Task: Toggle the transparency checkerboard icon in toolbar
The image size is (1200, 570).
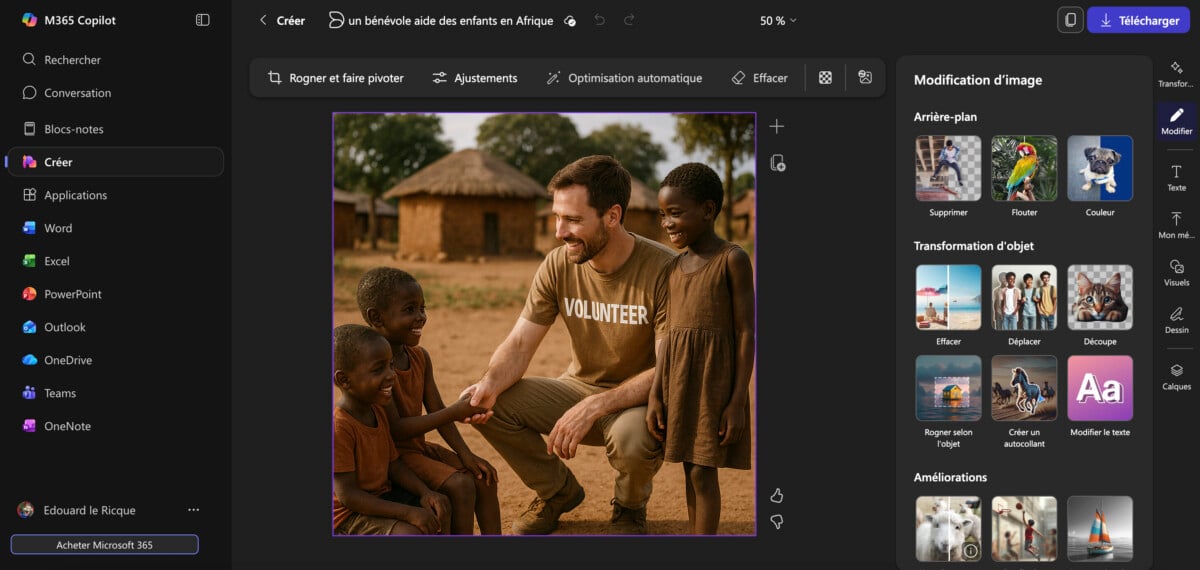Action: coord(825,78)
